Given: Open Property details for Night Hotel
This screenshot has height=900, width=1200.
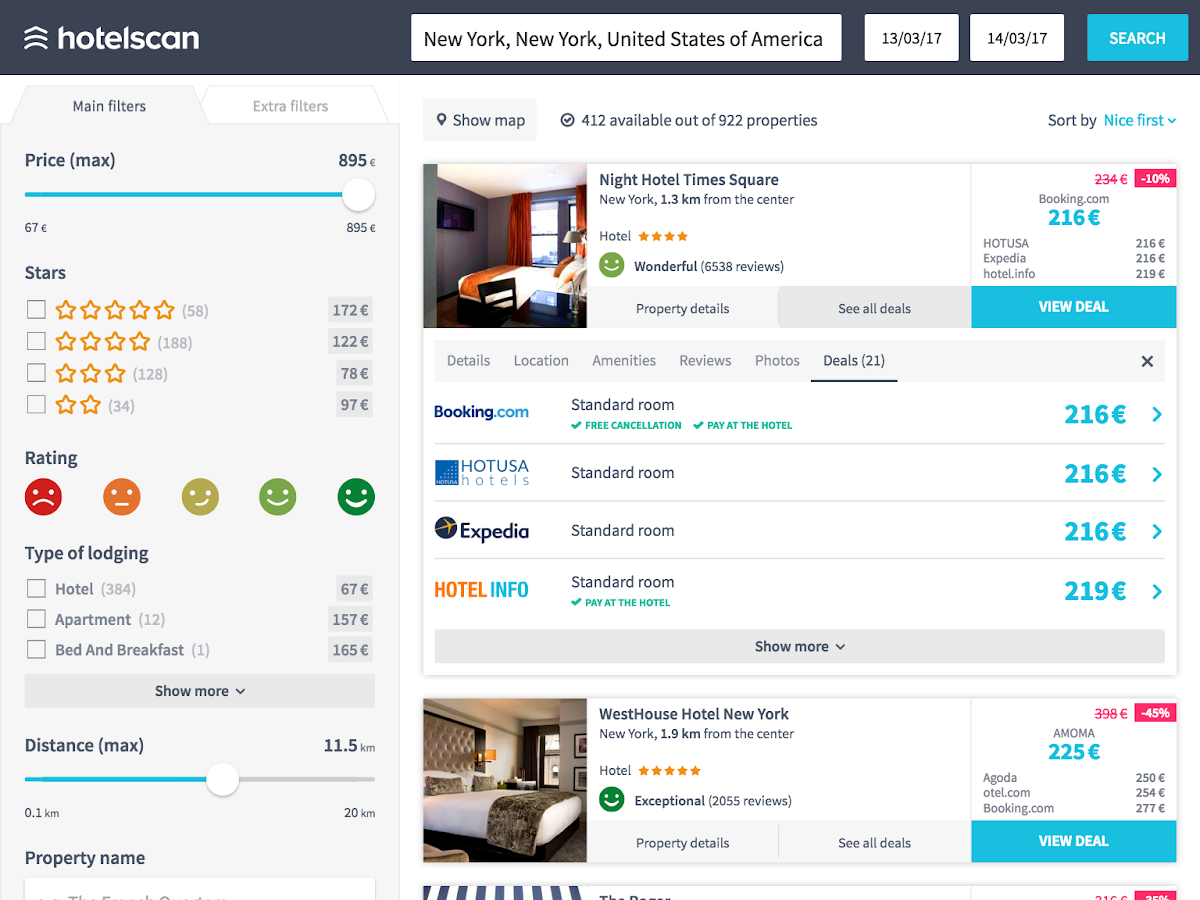Looking at the screenshot, I should pyautogui.click(x=682, y=308).
